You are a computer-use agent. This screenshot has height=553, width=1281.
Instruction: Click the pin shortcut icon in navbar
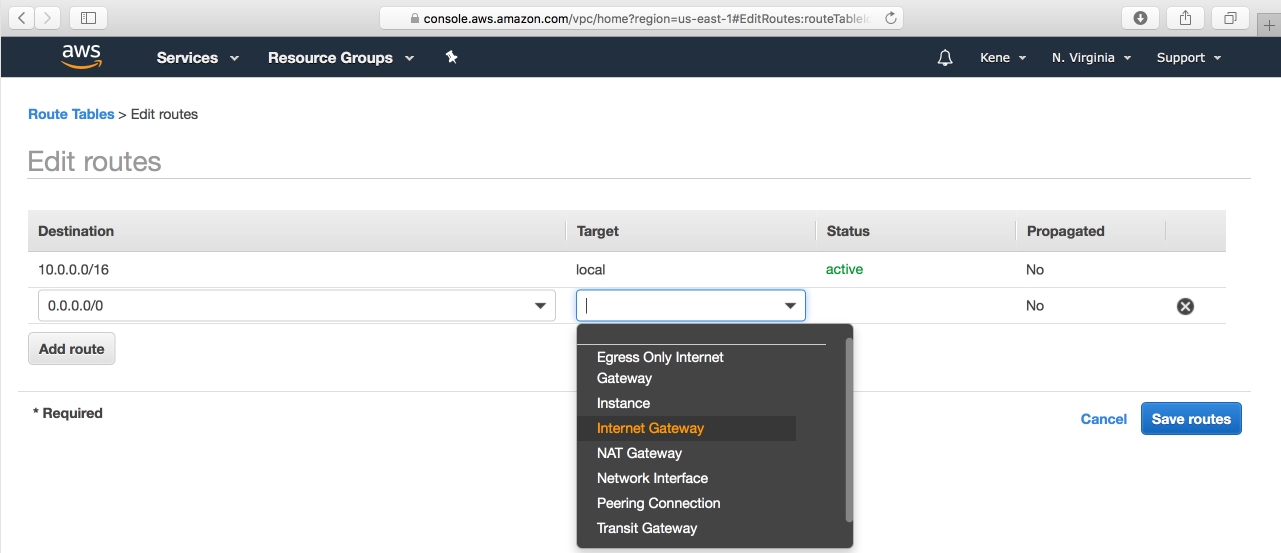[451, 58]
